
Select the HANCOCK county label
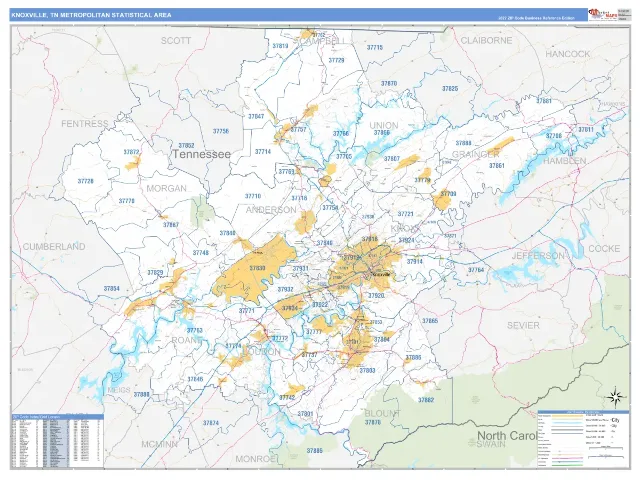point(568,54)
